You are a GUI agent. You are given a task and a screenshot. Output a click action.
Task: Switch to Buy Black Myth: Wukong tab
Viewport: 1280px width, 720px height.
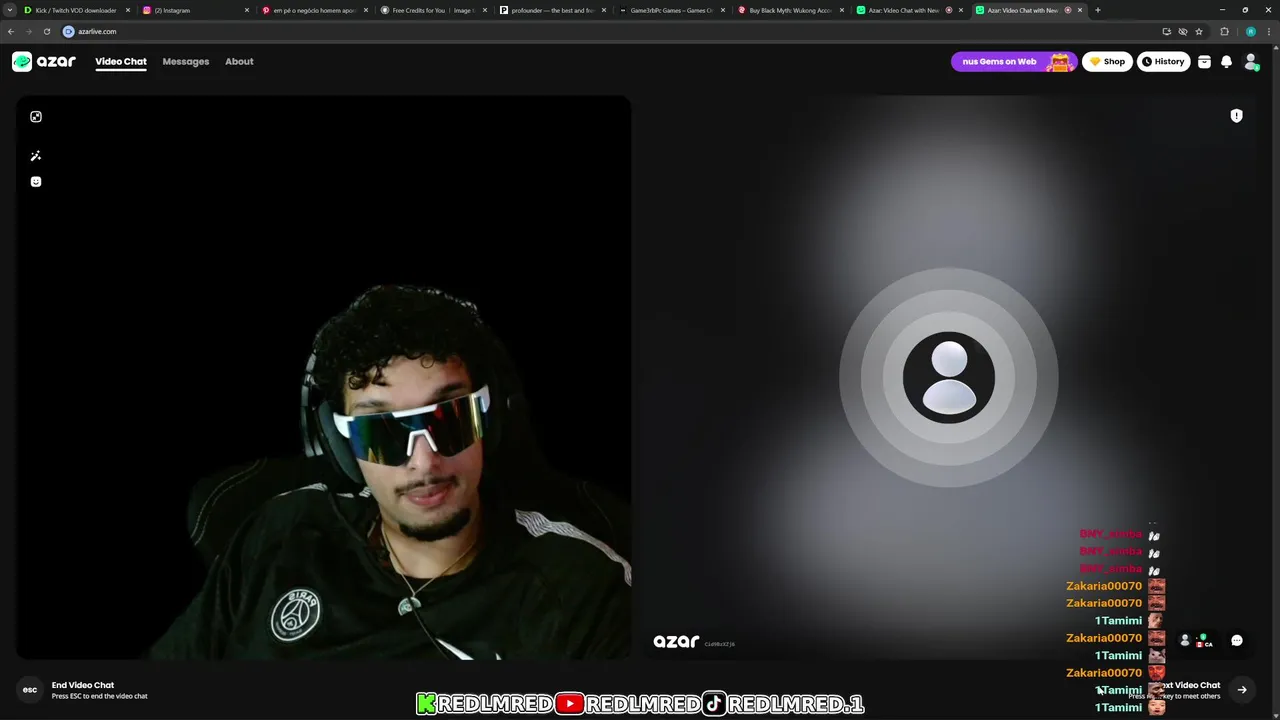point(790,10)
